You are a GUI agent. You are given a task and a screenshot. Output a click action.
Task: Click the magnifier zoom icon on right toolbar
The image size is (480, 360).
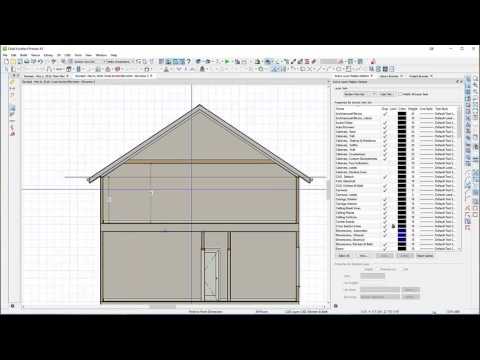pyautogui.click(x=475, y=79)
